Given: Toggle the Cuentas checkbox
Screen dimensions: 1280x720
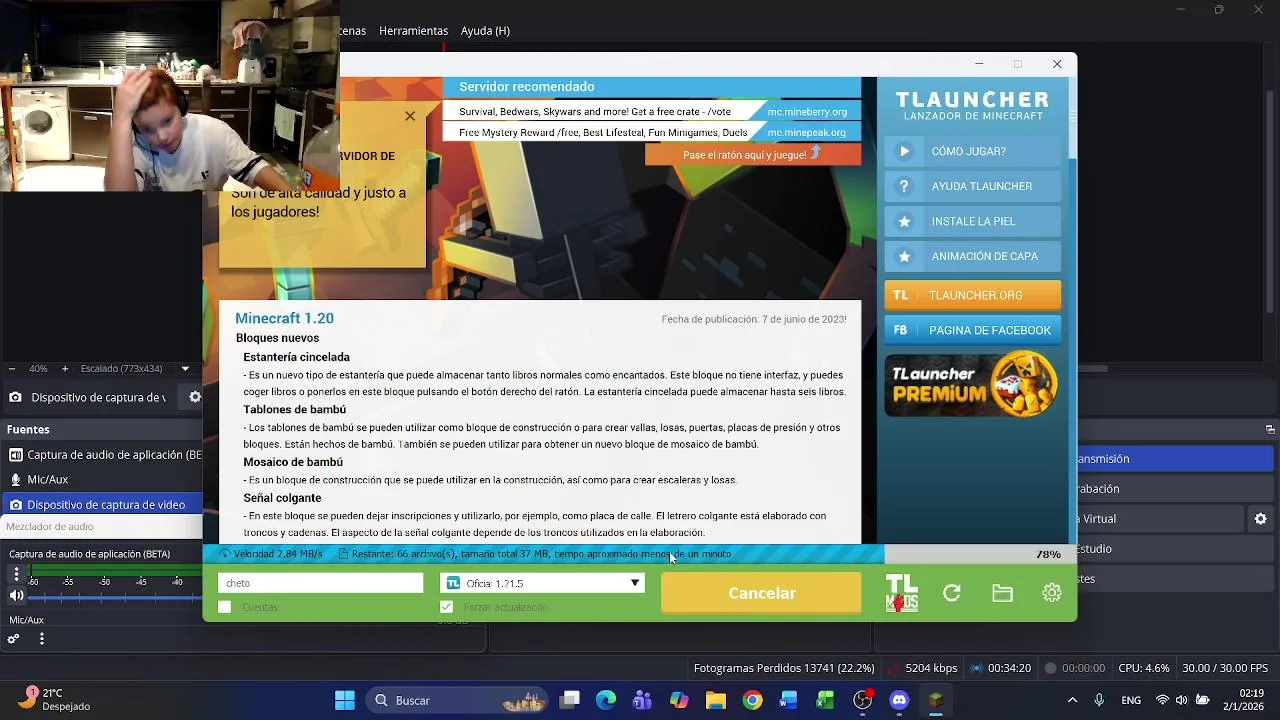Looking at the screenshot, I should 225,607.
